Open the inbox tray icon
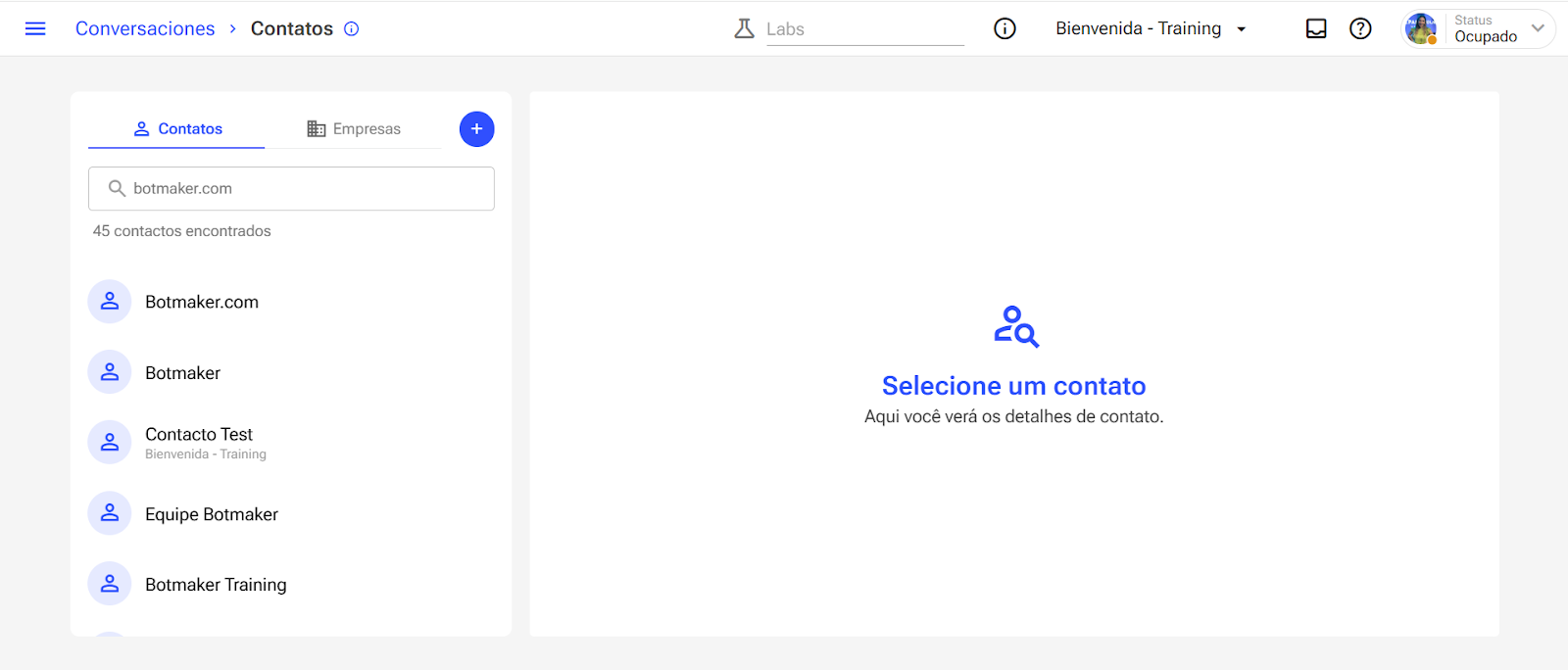Viewport: 1568px width, 670px height. pos(1316,28)
